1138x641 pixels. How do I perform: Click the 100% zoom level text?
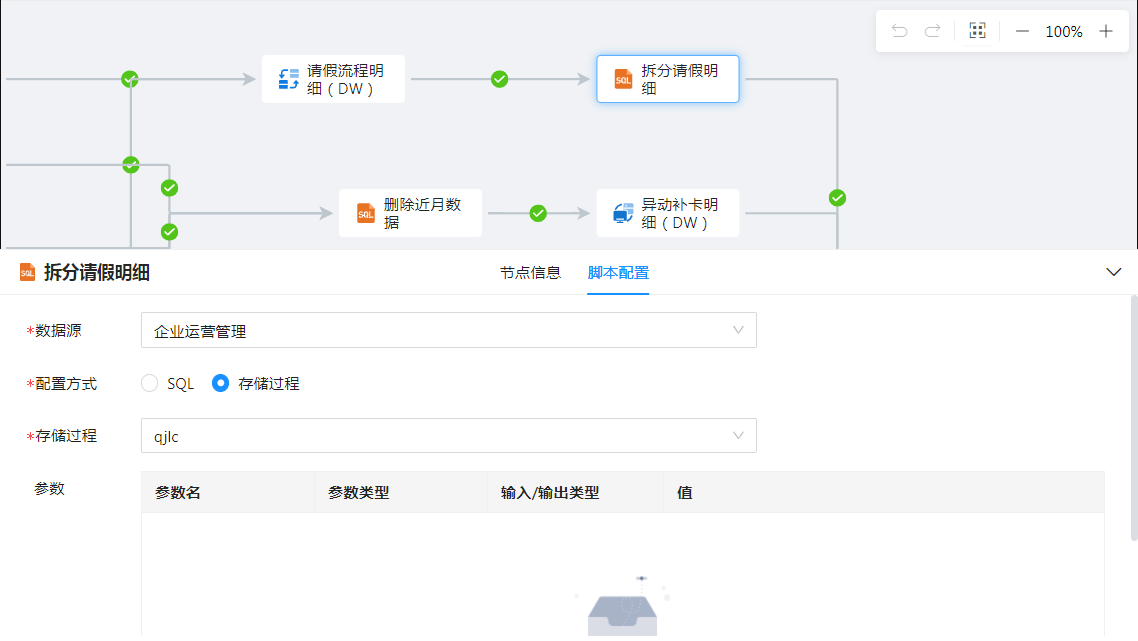coord(1064,31)
